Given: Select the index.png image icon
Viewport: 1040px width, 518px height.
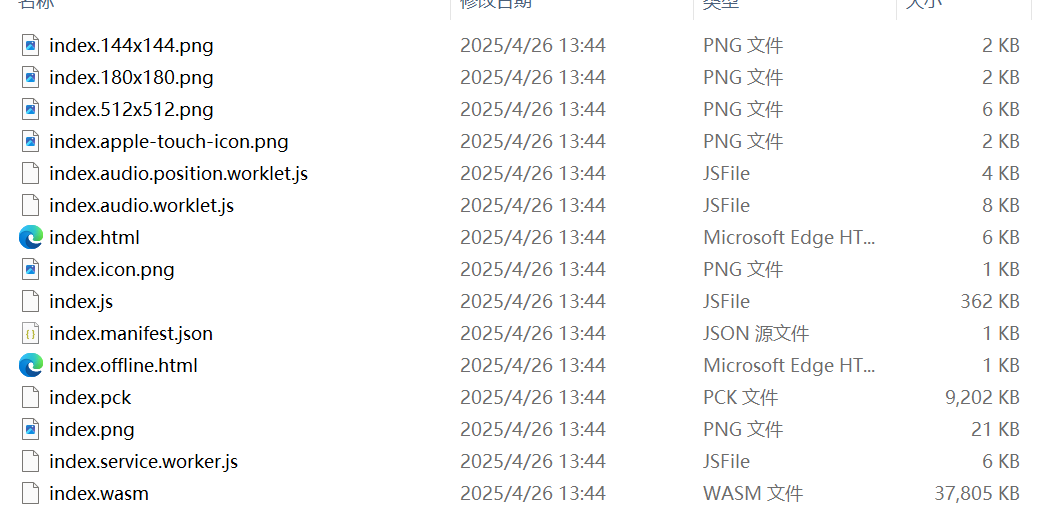Looking at the screenshot, I should [x=31, y=429].
